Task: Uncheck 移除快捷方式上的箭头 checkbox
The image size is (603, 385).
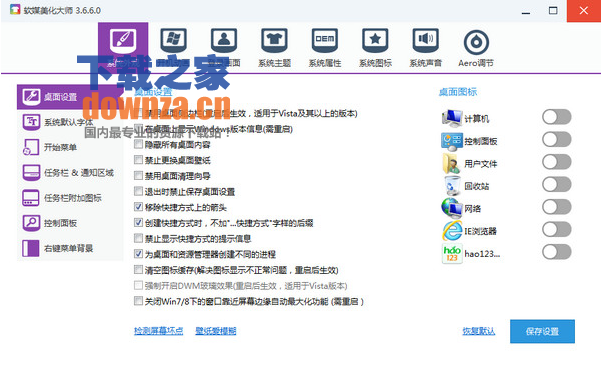Action: pyautogui.click(x=138, y=207)
